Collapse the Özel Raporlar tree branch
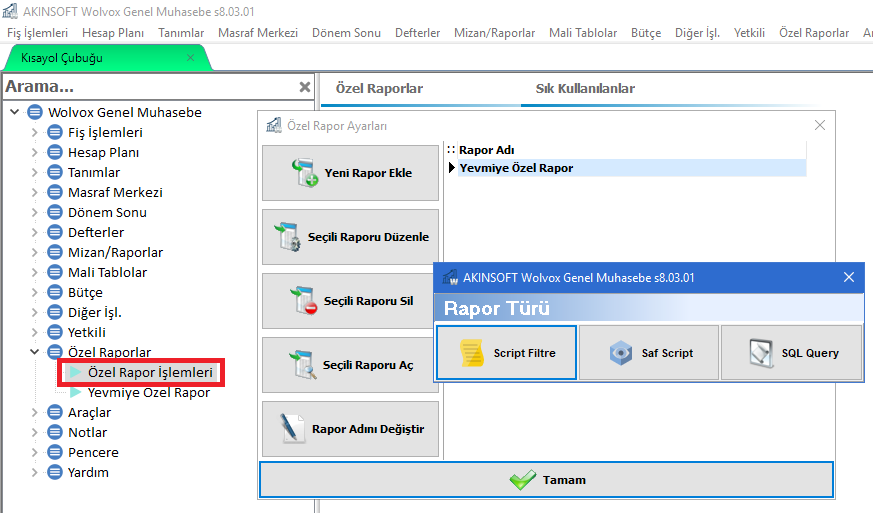The width and height of the screenshot is (873, 513). [35, 352]
